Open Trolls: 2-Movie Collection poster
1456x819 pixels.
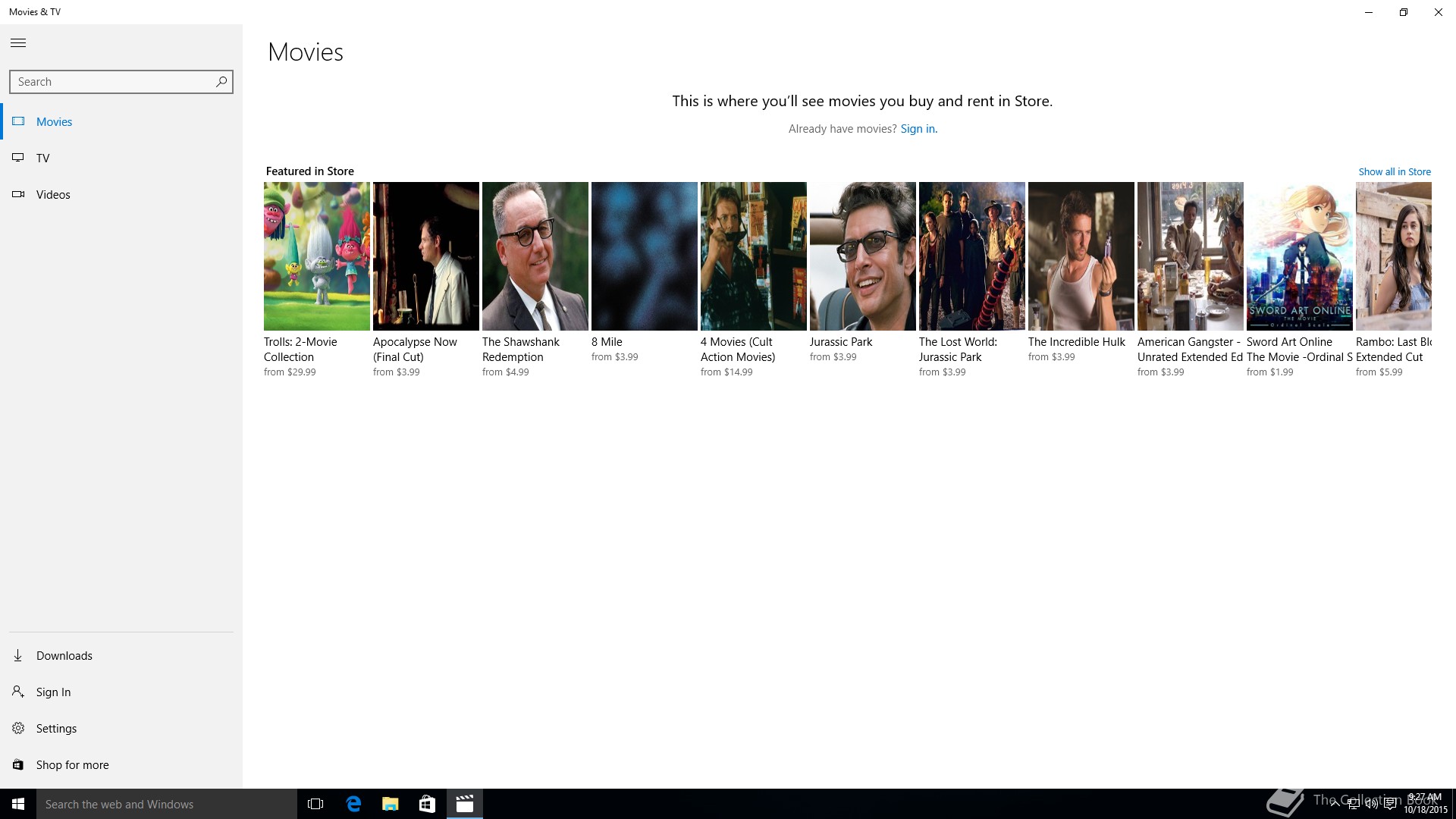(x=317, y=256)
